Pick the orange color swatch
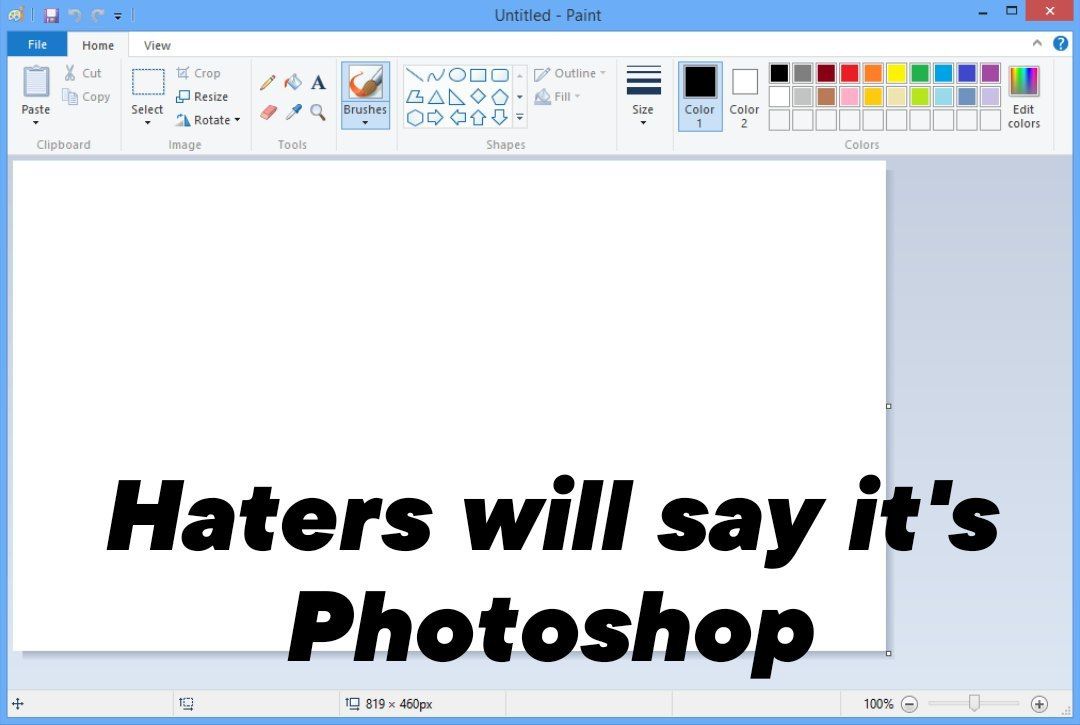 pos(873,73)
